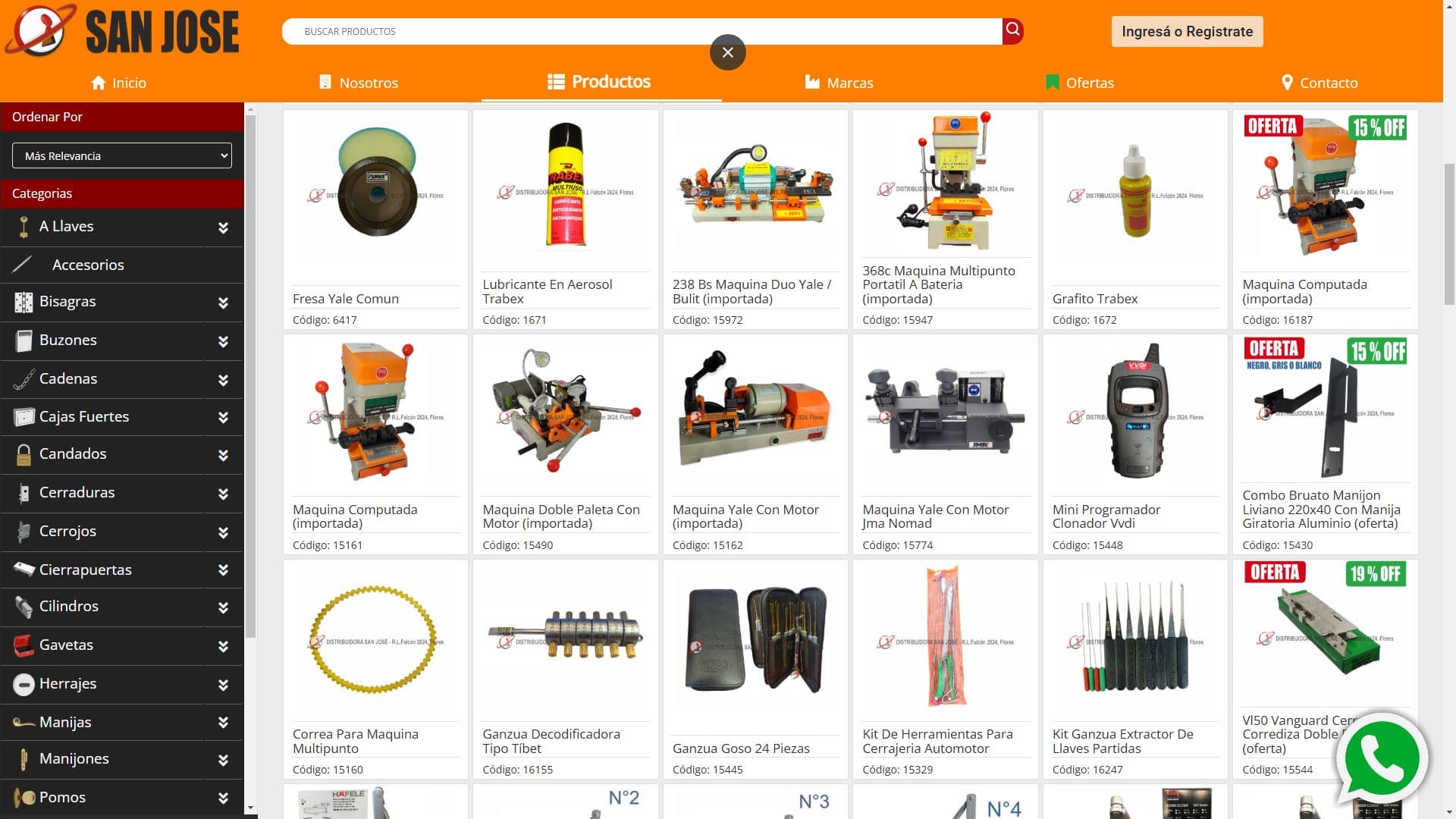Expand the Cajas Fuertes category chevron
This screenshot has height=819, width=1456.
(x=223, y=417)
